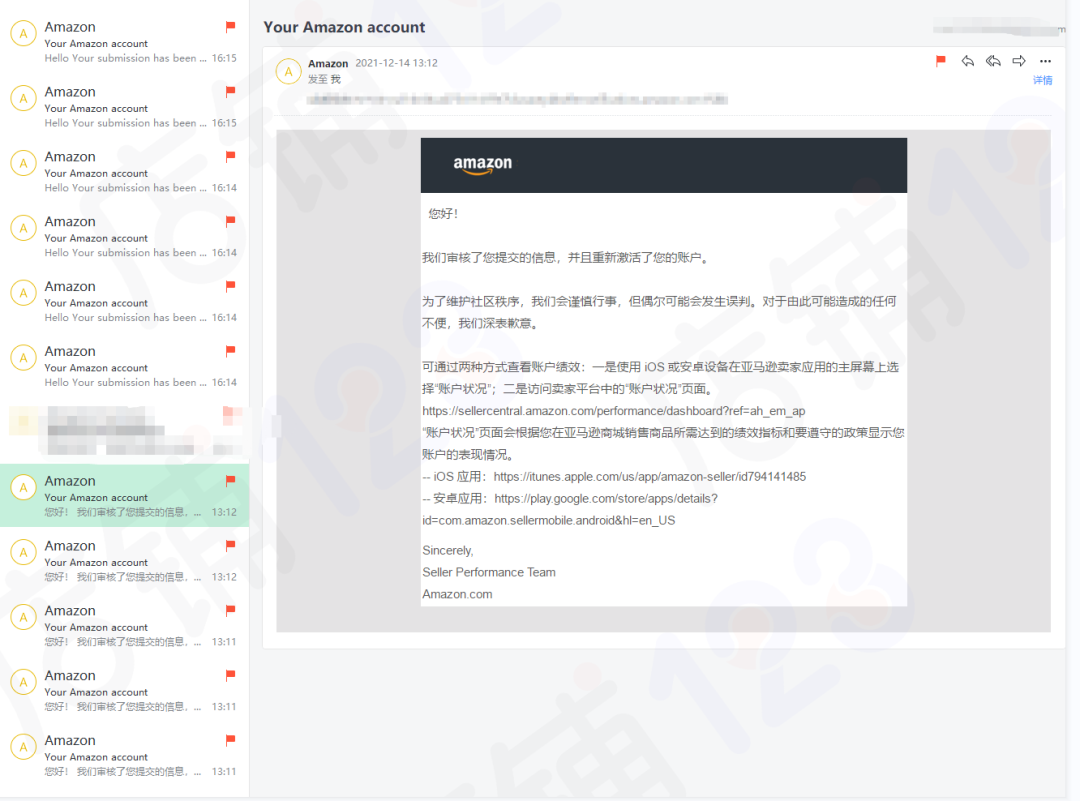Toggle the flag on the second email in list
The image size is (1080, 801).
tap(231, 93)
